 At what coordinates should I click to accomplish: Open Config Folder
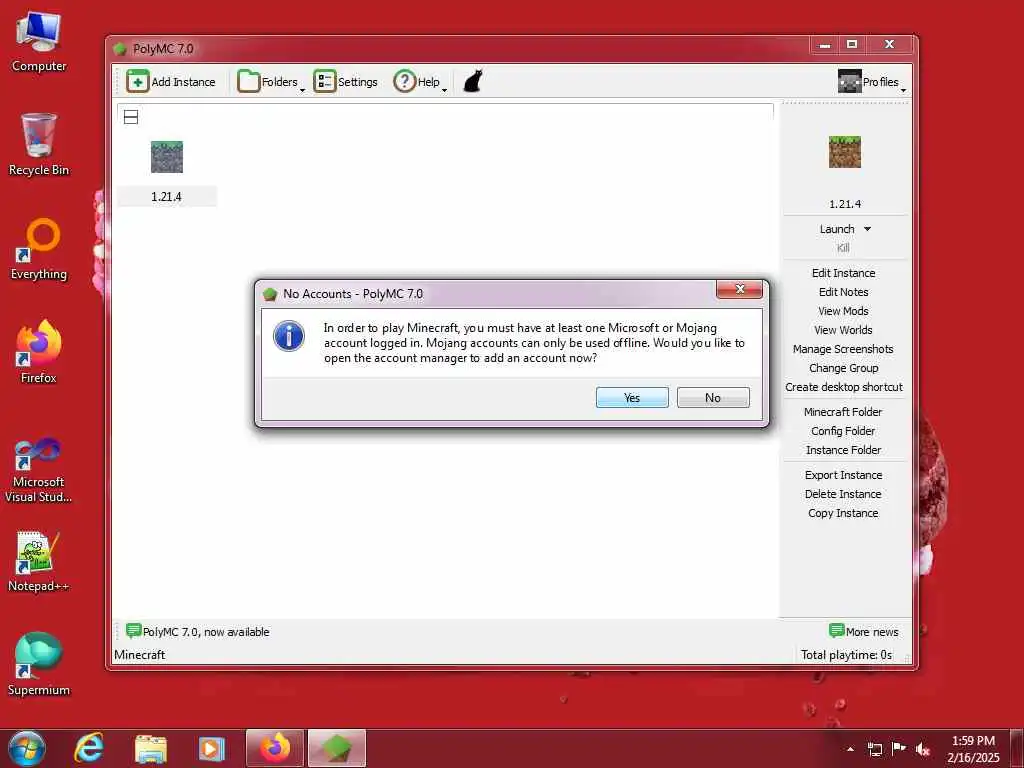point(843,431)
